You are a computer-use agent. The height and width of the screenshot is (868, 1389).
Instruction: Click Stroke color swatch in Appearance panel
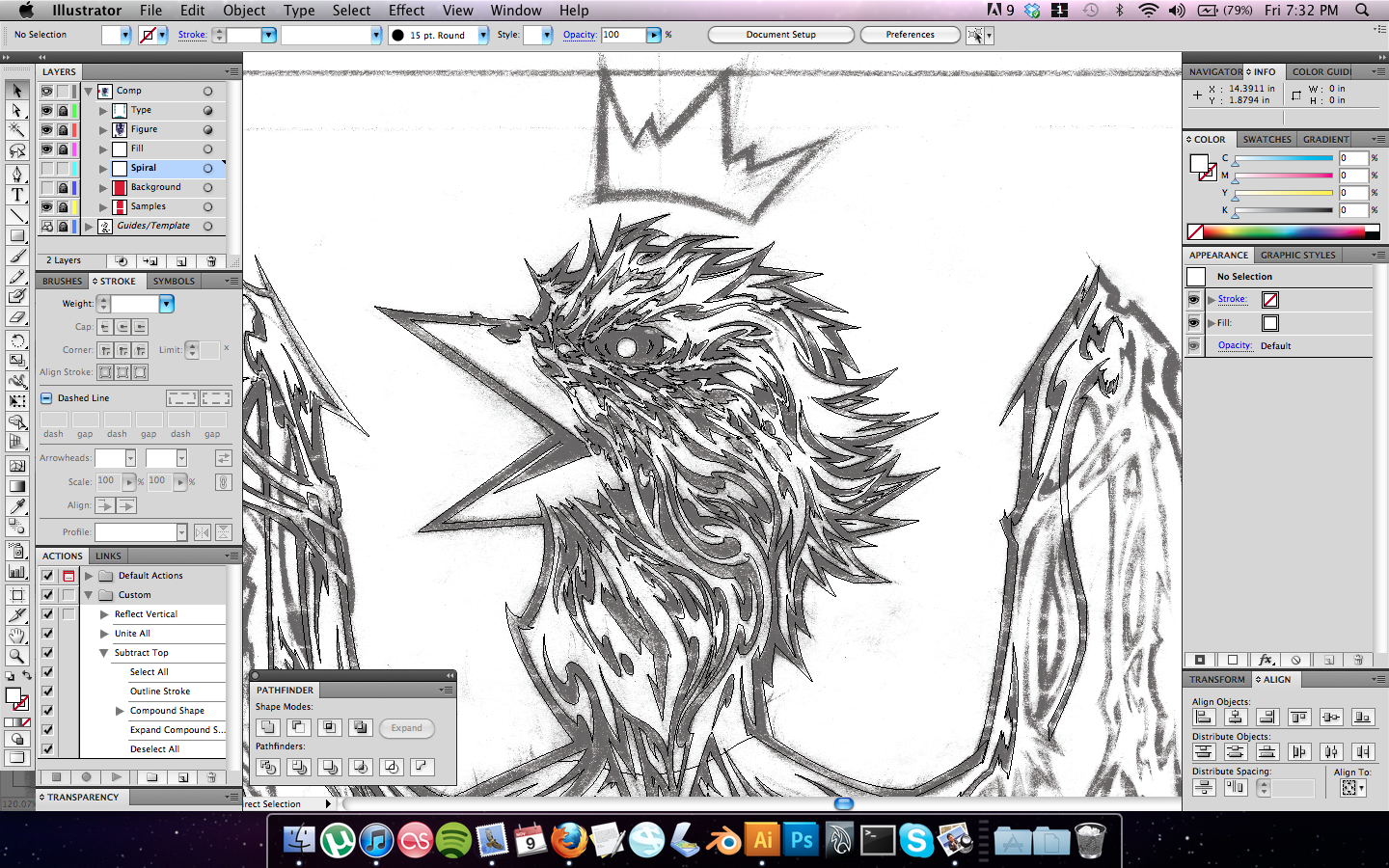(1270, 300)
